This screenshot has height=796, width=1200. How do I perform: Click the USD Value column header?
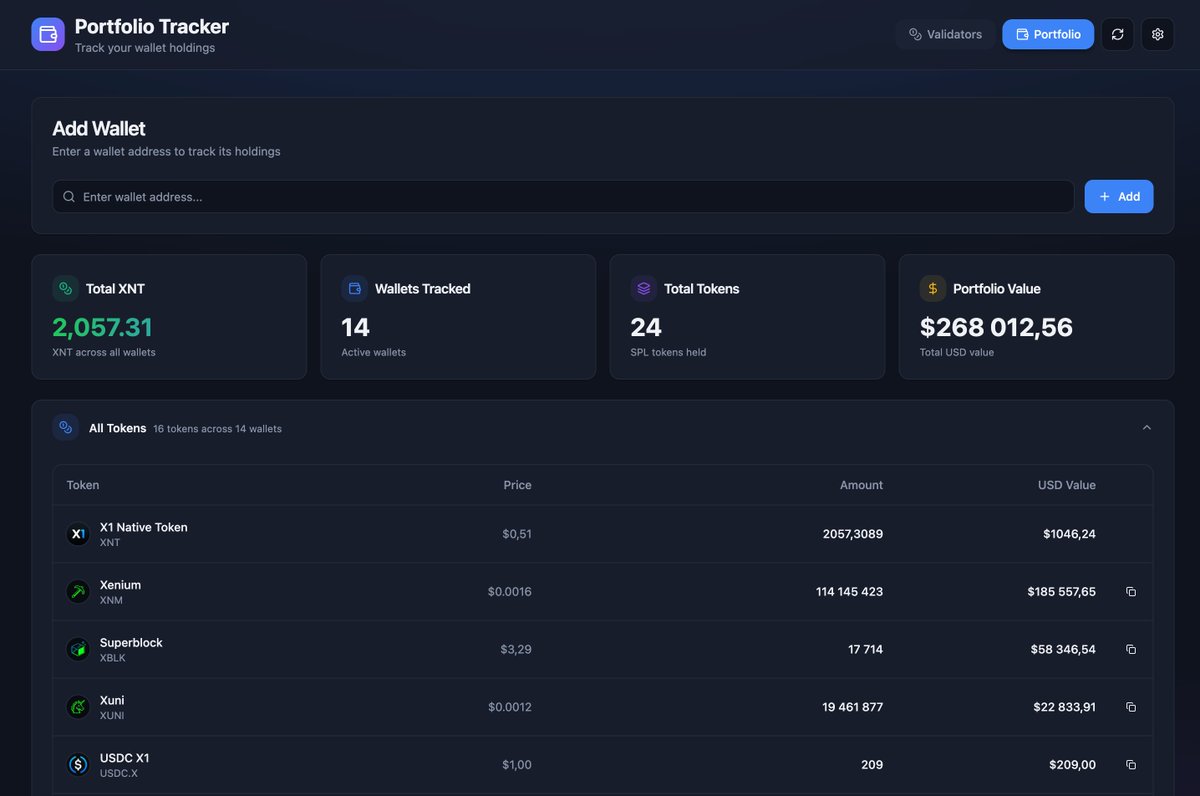click(1067, 485)
